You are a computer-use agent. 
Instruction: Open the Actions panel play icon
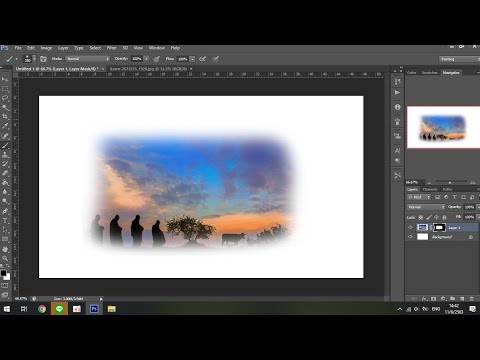pos(397,93)
